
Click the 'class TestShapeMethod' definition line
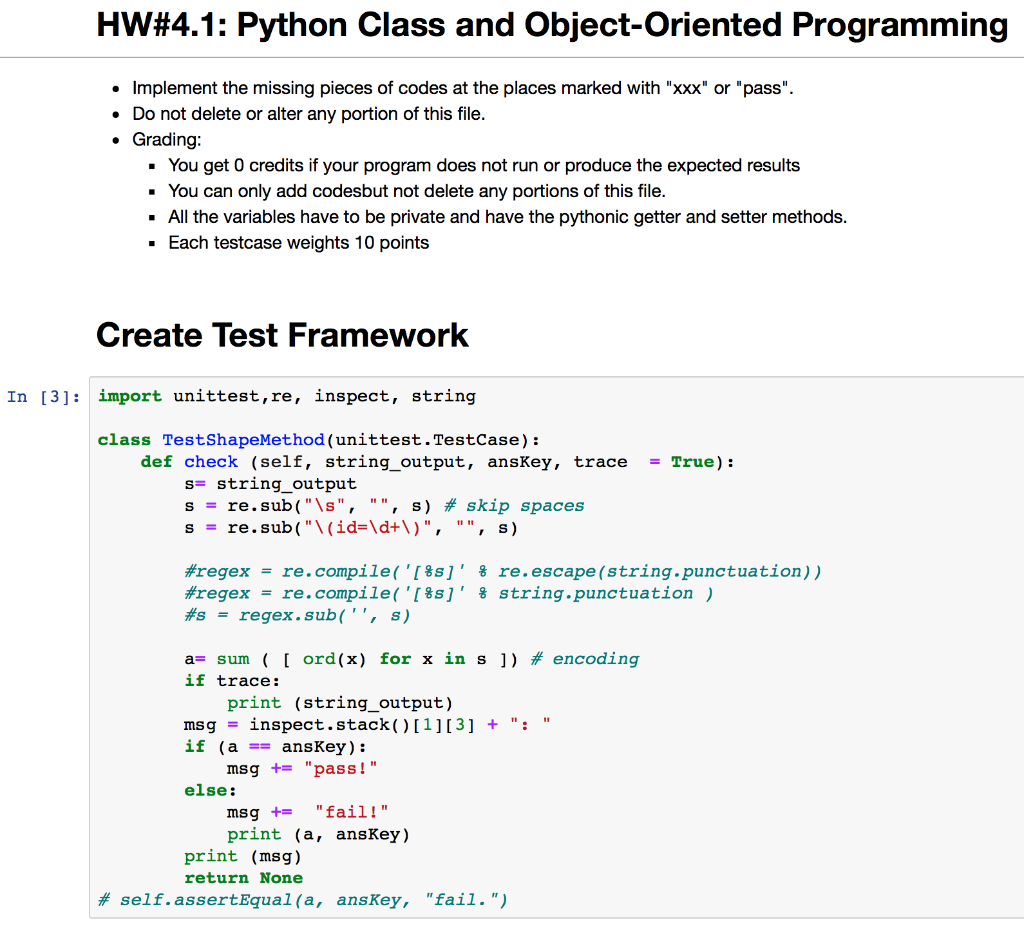point(319,440)
